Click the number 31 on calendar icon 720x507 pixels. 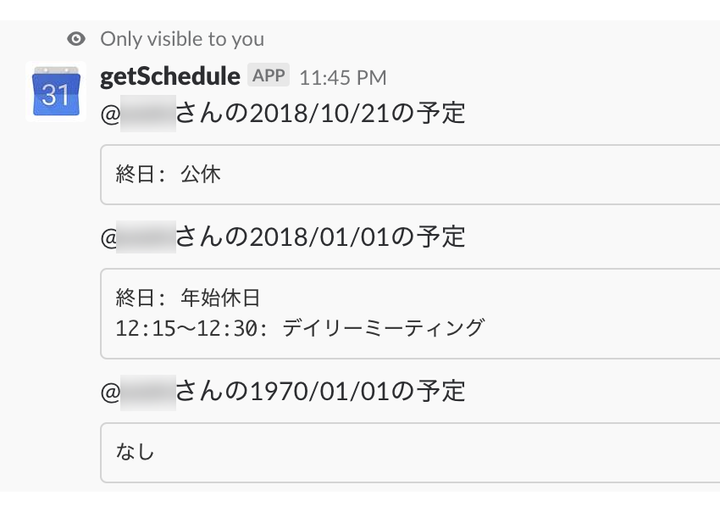(56, 97)
